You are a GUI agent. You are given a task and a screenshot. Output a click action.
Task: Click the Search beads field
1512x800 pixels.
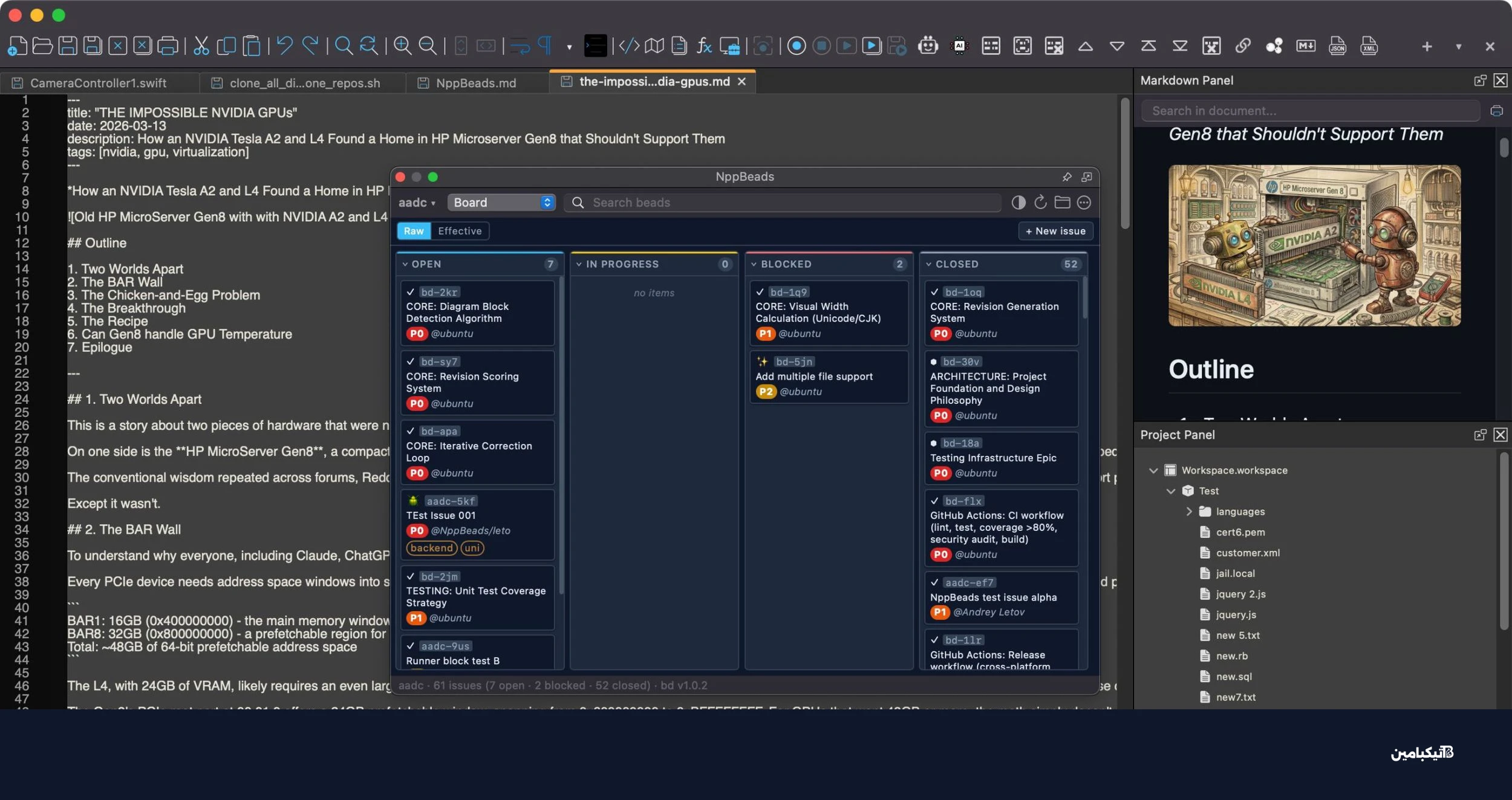pyautogui.click(x=783, y=203)
